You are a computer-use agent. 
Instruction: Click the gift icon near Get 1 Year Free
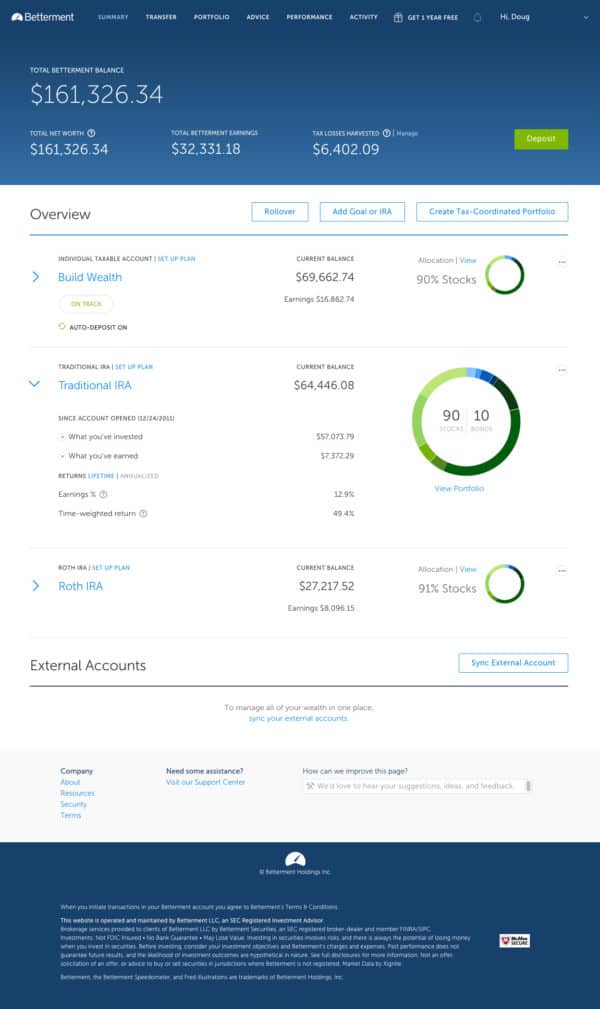click(398, 17)
